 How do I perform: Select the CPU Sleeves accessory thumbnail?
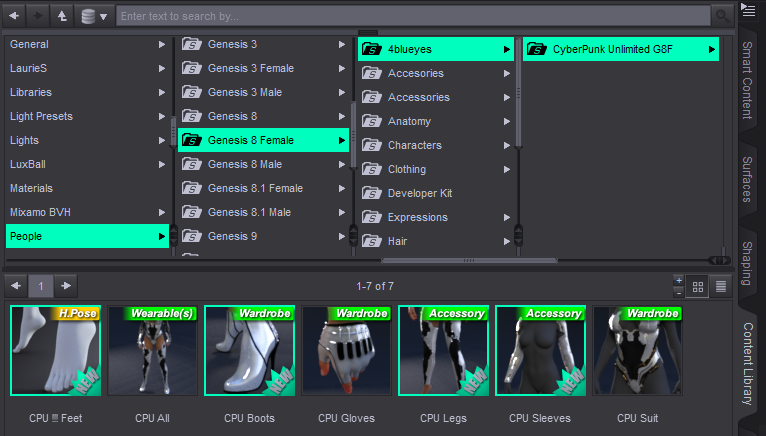tap(540, 350)
